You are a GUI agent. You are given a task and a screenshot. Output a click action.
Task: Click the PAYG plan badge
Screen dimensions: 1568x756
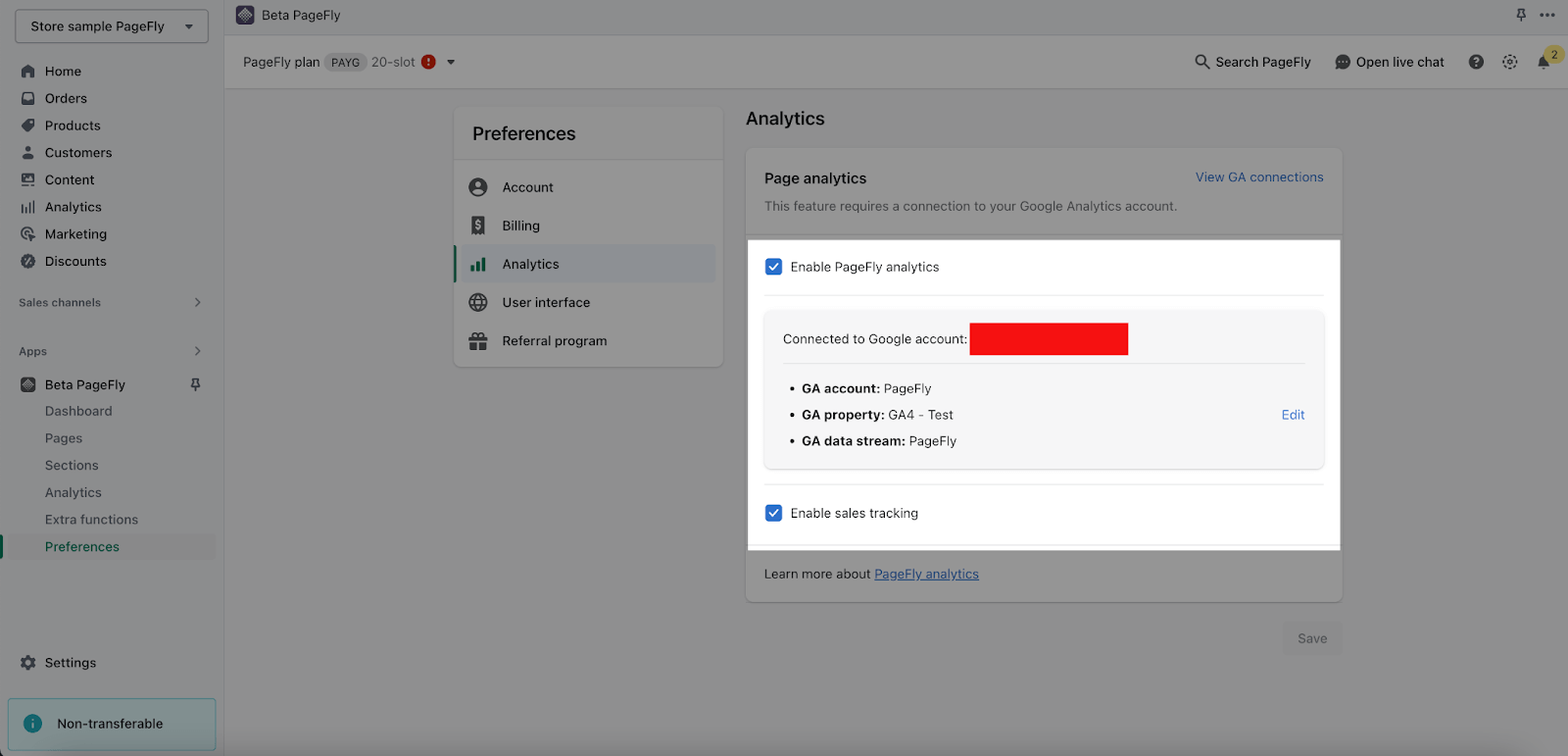pyautogui.click(x=345, y=62)
